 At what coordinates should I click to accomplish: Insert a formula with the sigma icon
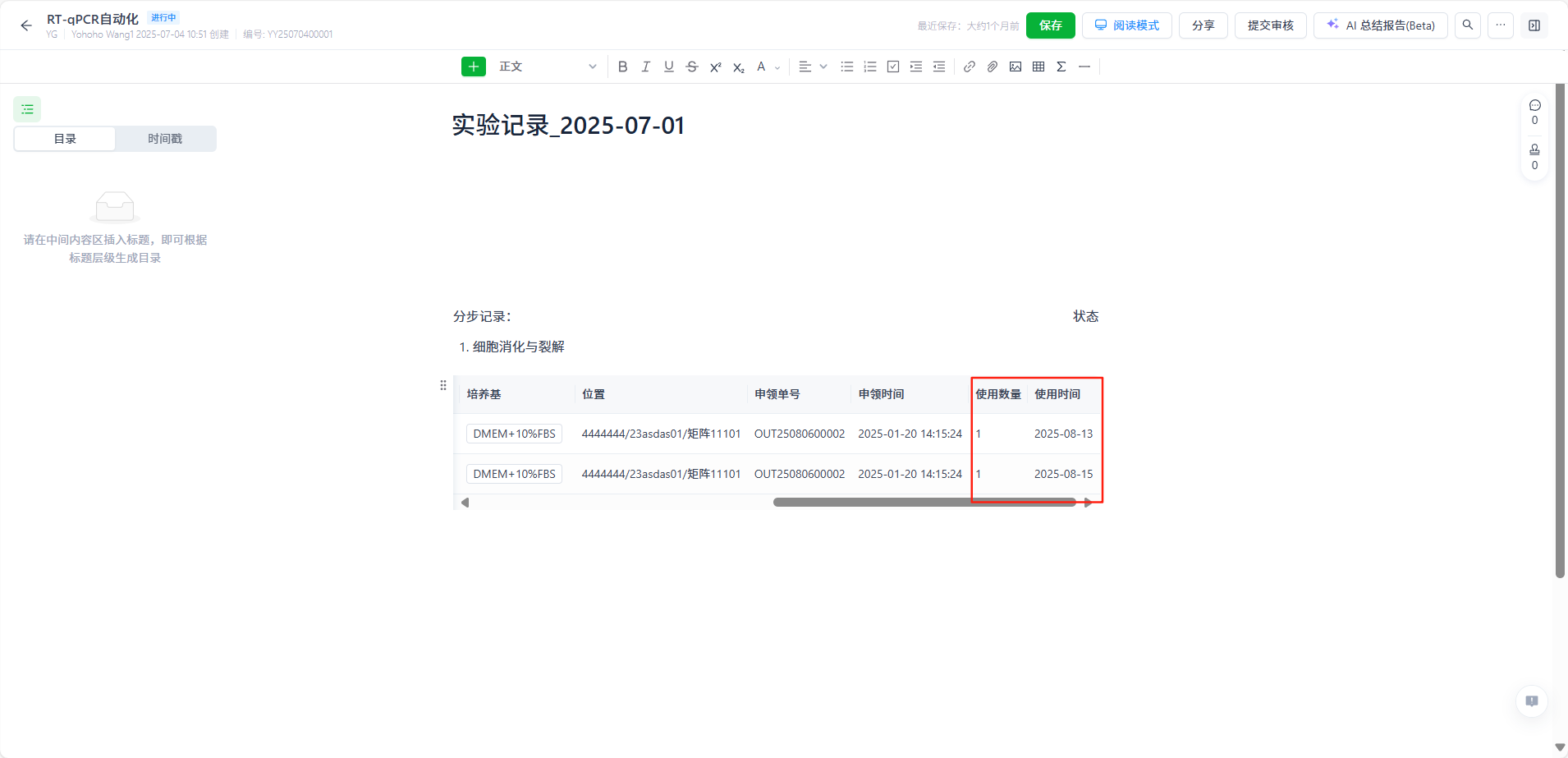(1061, 67)
